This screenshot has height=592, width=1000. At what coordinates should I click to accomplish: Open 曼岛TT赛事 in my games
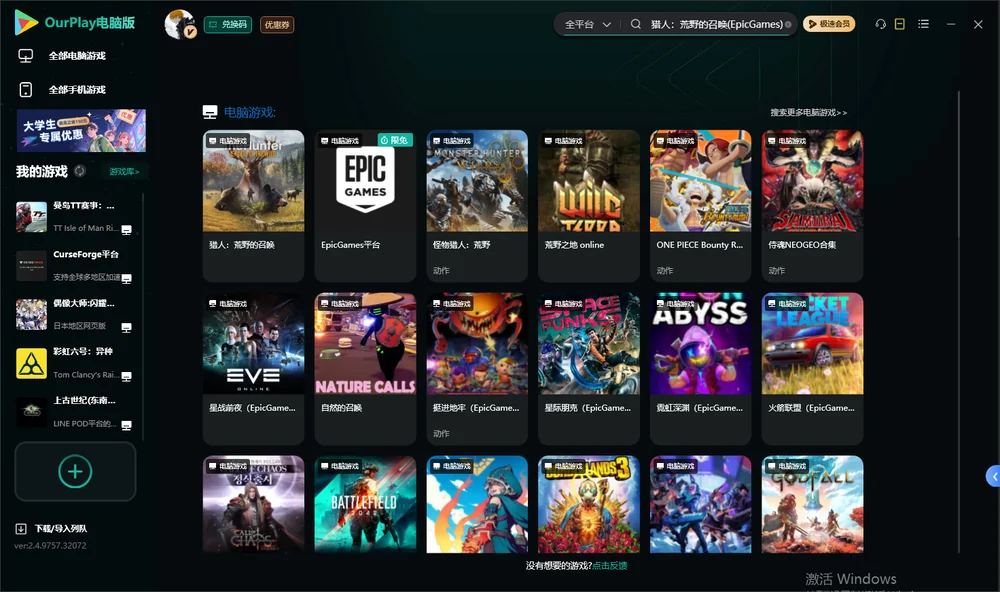tap(75, 217)
